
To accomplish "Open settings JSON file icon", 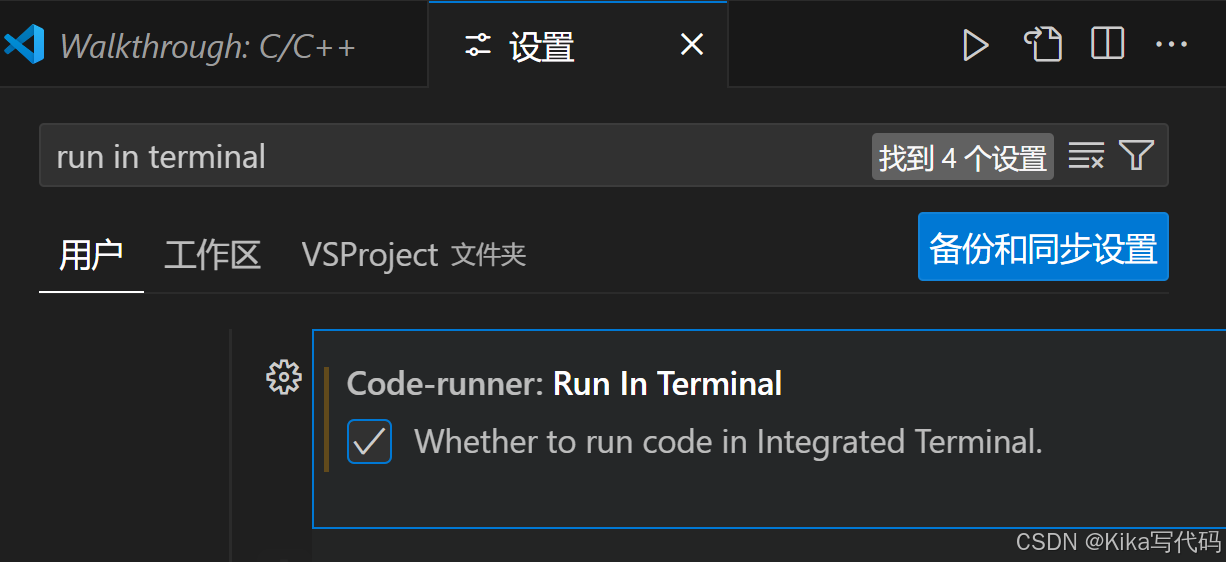I will (1042, 45).
